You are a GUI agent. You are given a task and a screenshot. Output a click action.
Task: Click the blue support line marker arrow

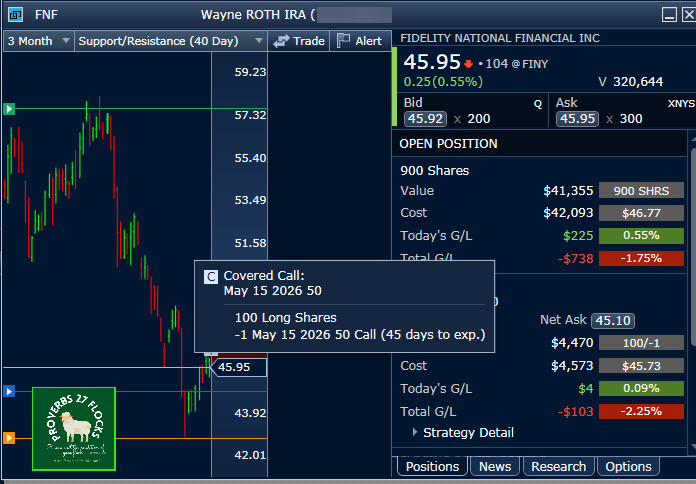pyautogui.click(x=9, y=391)
